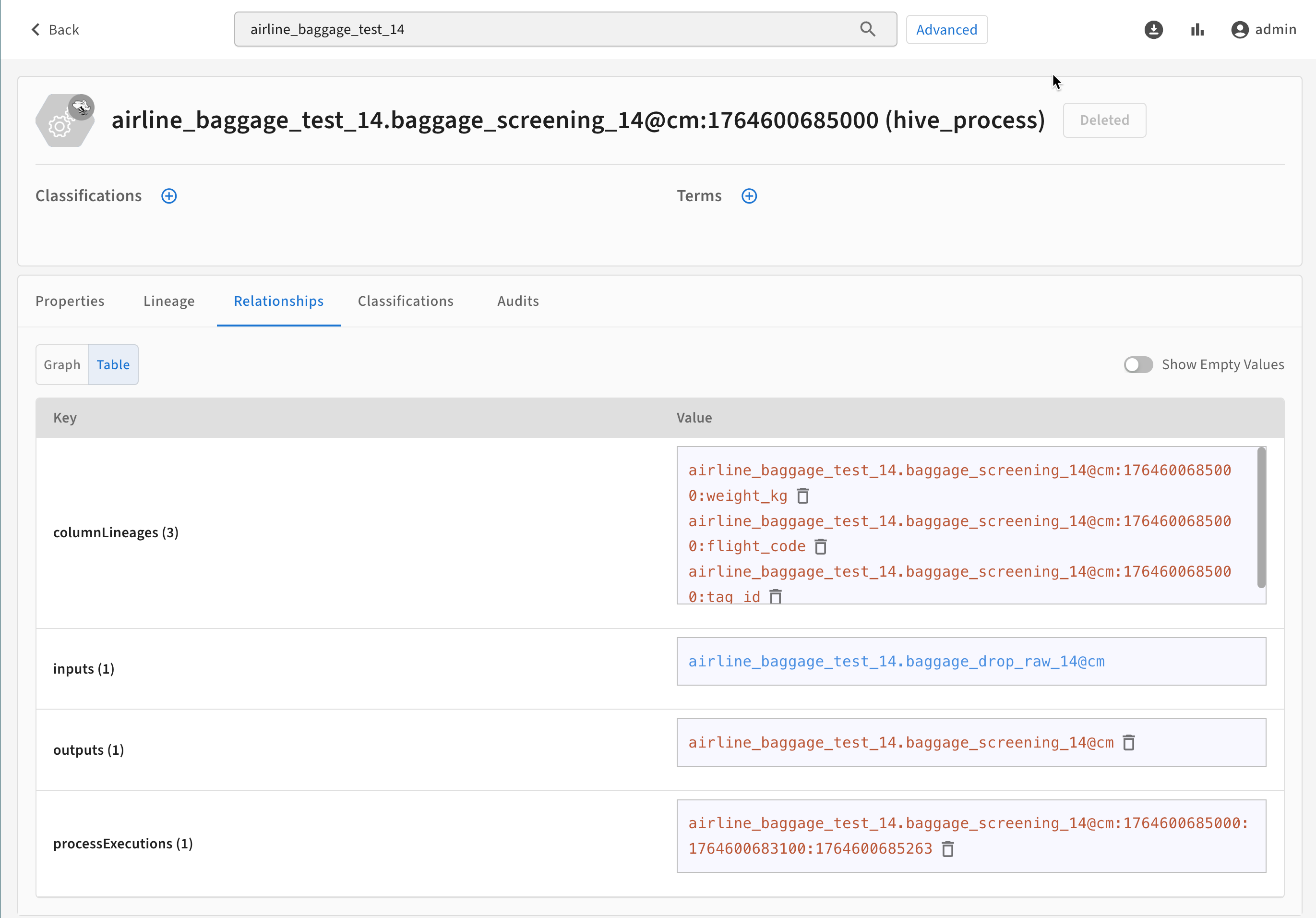
Task: Add a classification with plus icon
Action: click(x=168, y=196)
